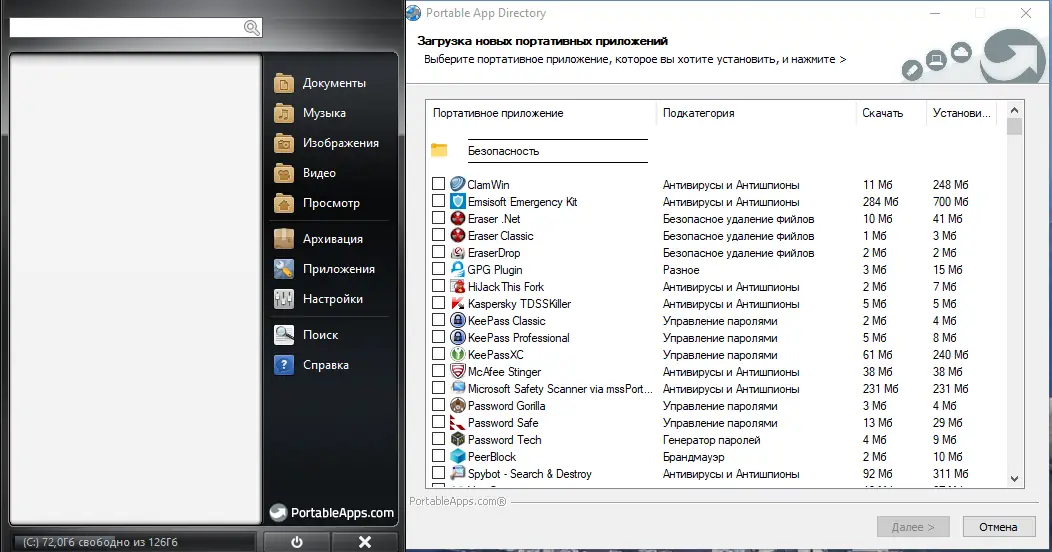The width and height of the screenshot is (1052, 552).
Task: Select the Безопасность category label
Action: 503,151
